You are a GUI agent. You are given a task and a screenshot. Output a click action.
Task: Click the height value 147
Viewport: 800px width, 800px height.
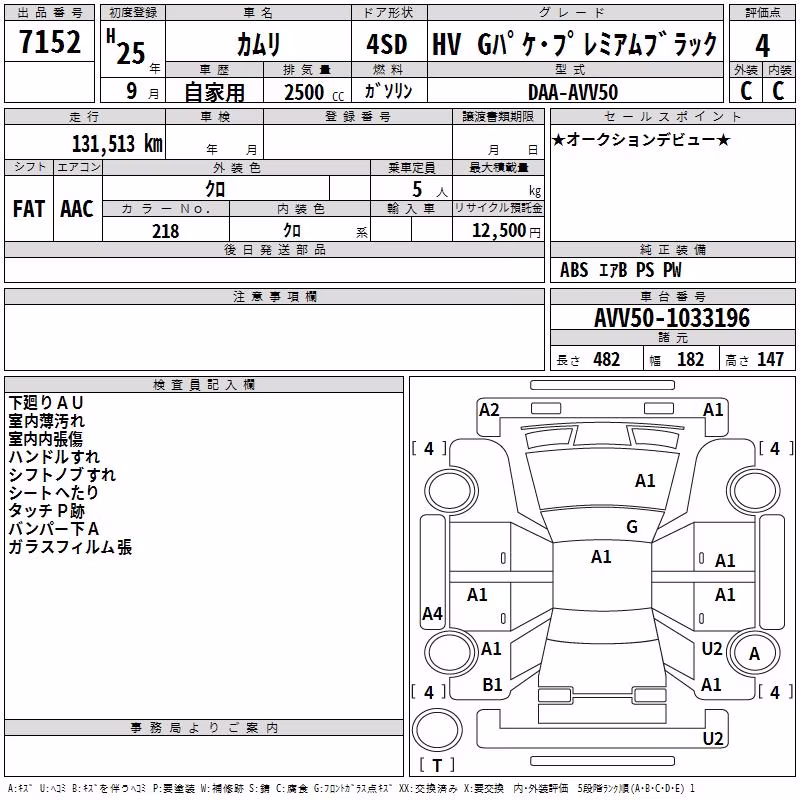pyautogui.click(x=770, y=360)
